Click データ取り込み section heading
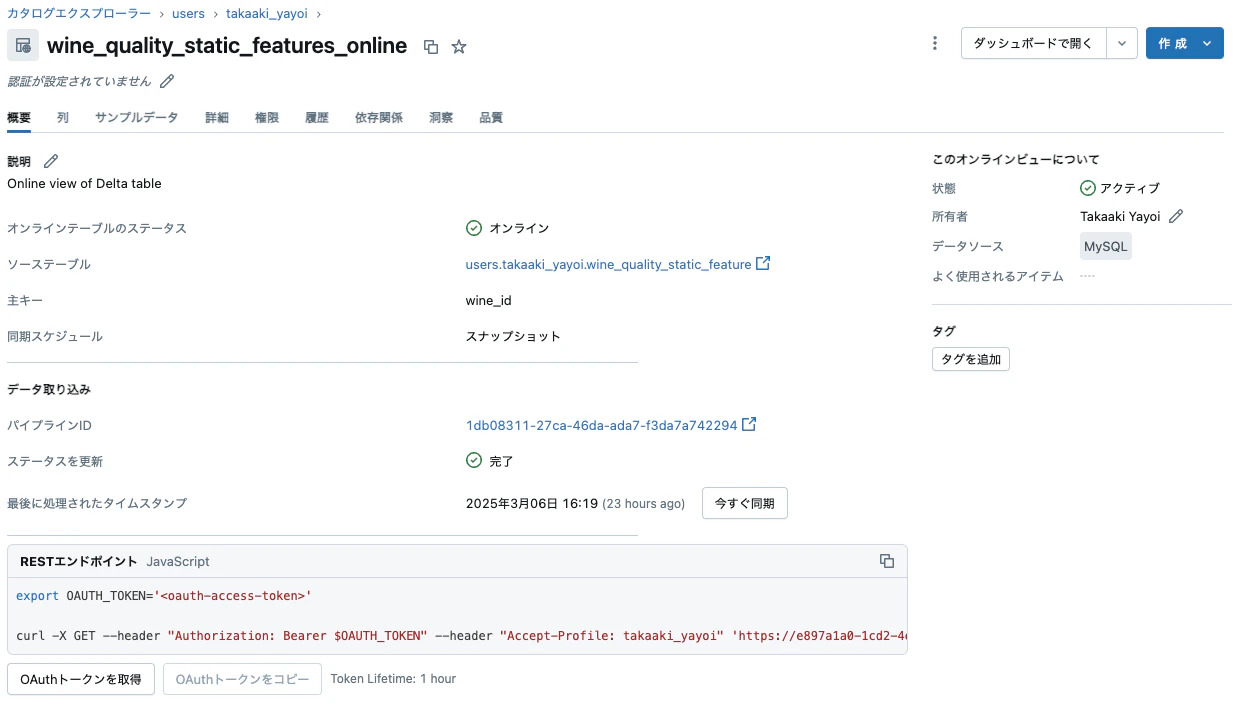1236x706 pixels. click(49, 389)
